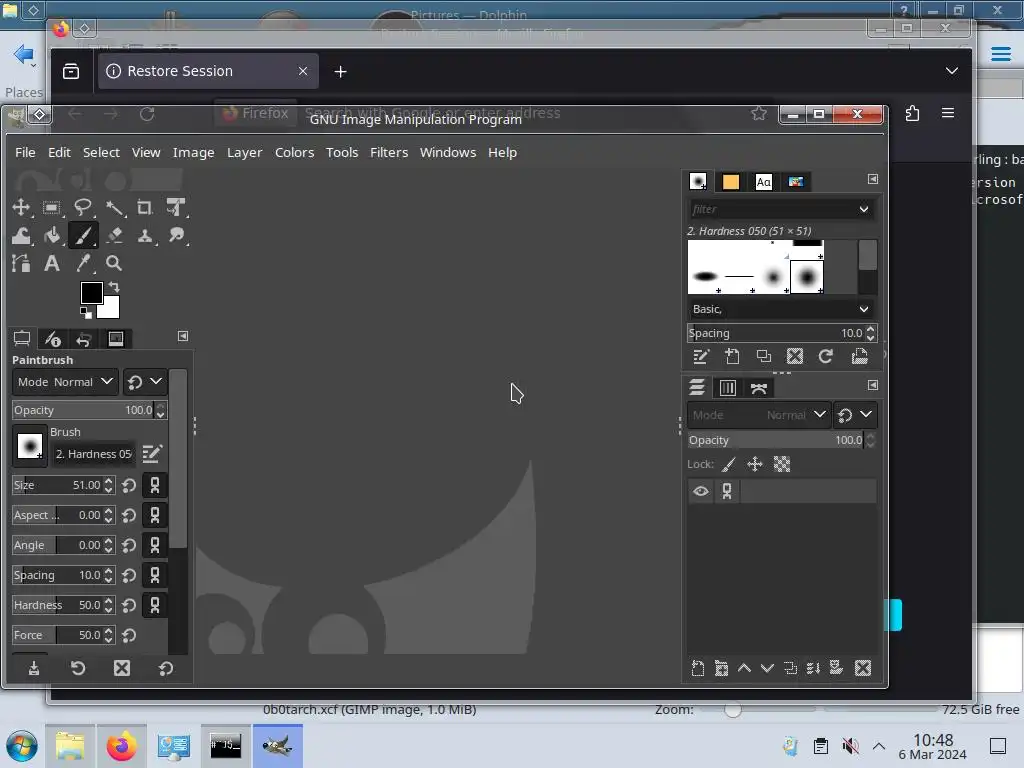Viewport: 1024px width, 768px height.
Task: Edit the current brush in tool options
Action: tap(152, 453)
